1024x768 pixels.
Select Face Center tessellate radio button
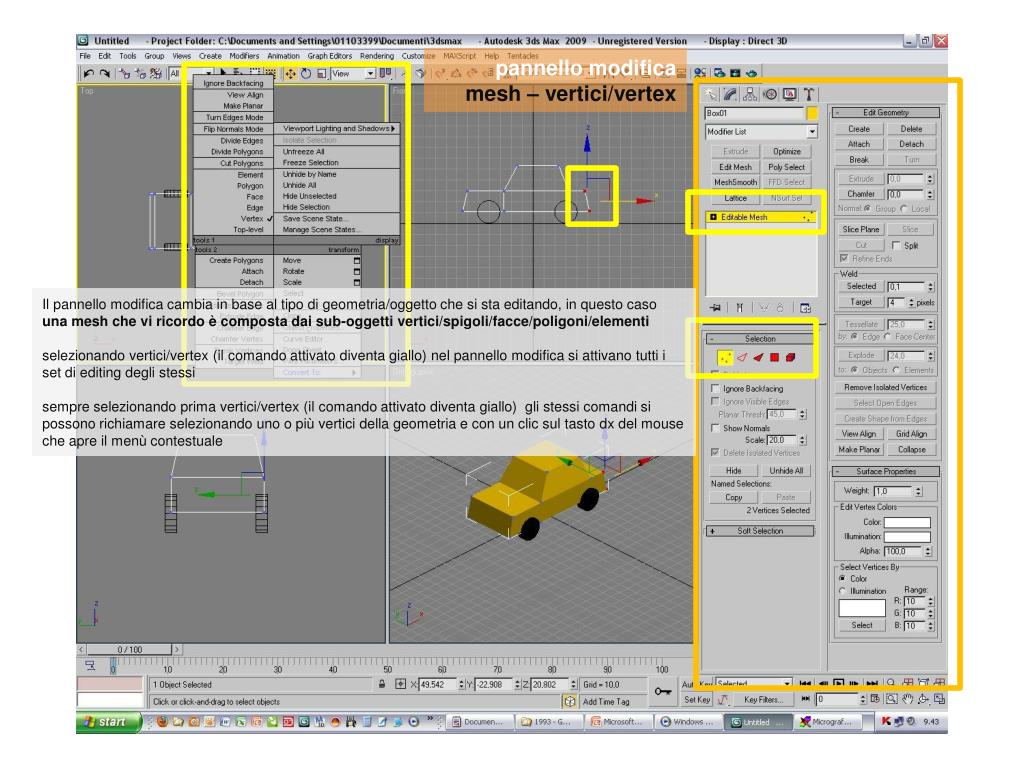click(x=888, y=336)
